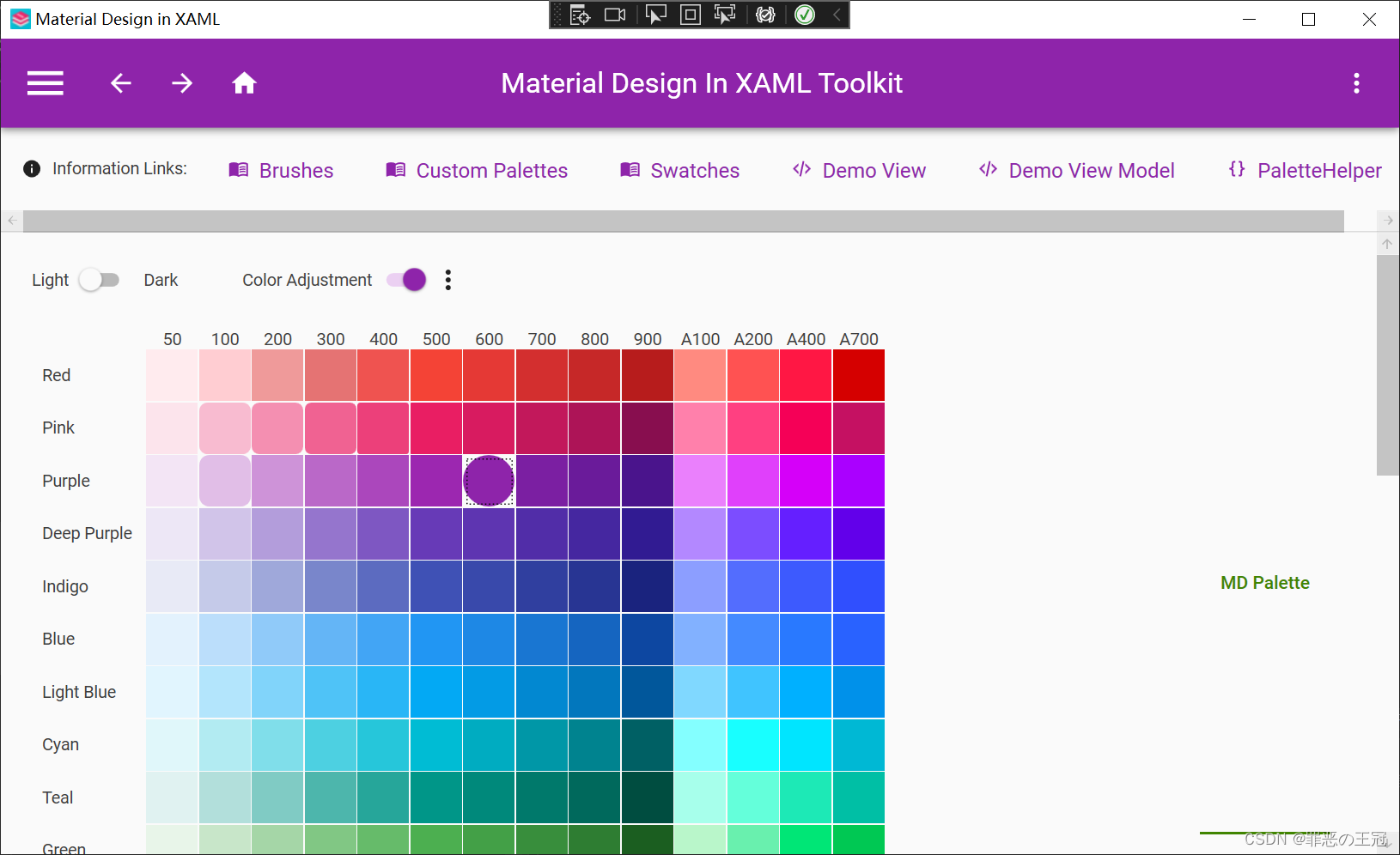Select the Blue 400 color swatch

[383, 640]
